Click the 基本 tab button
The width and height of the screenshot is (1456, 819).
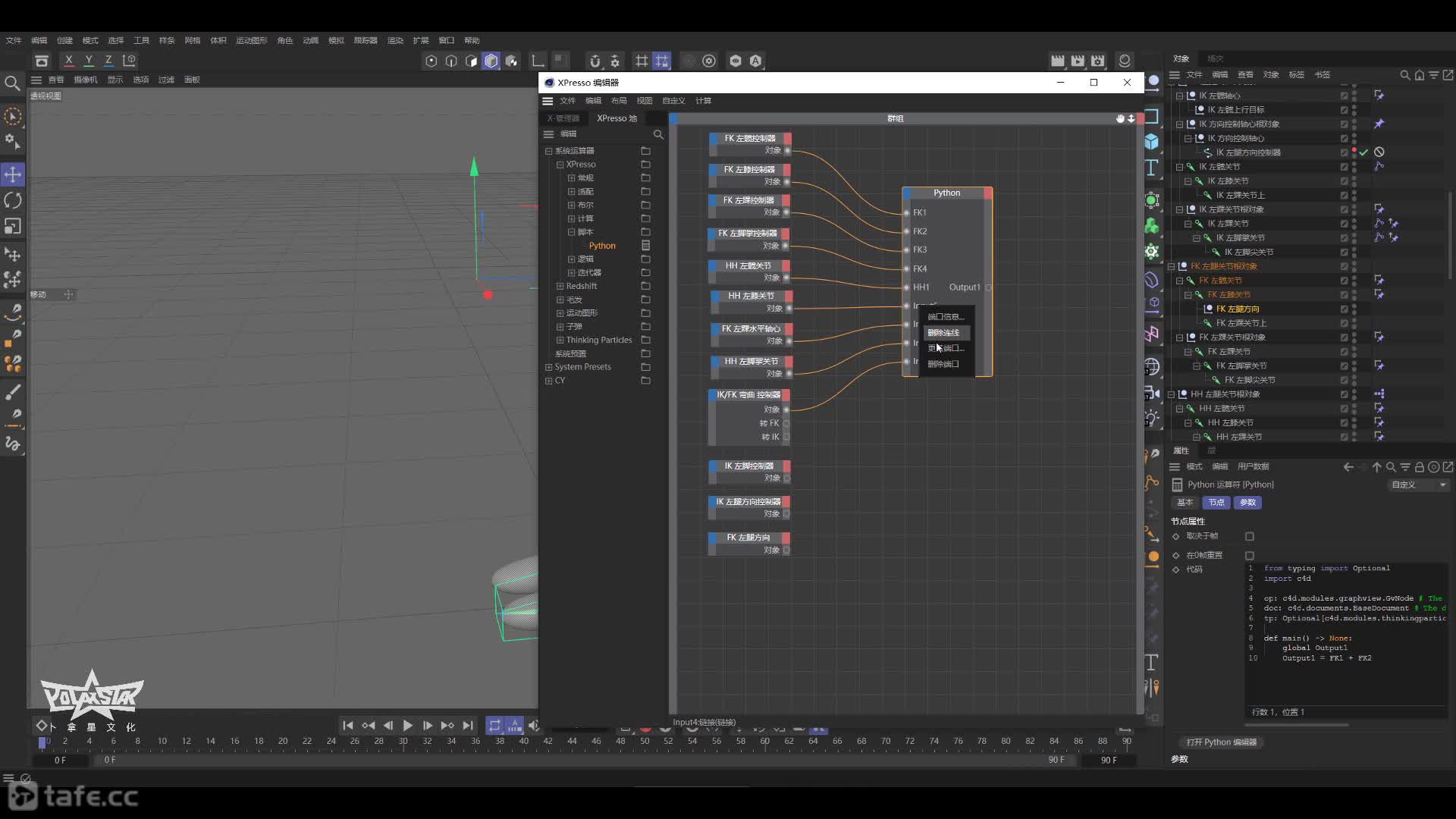(x=1185, y=503)
